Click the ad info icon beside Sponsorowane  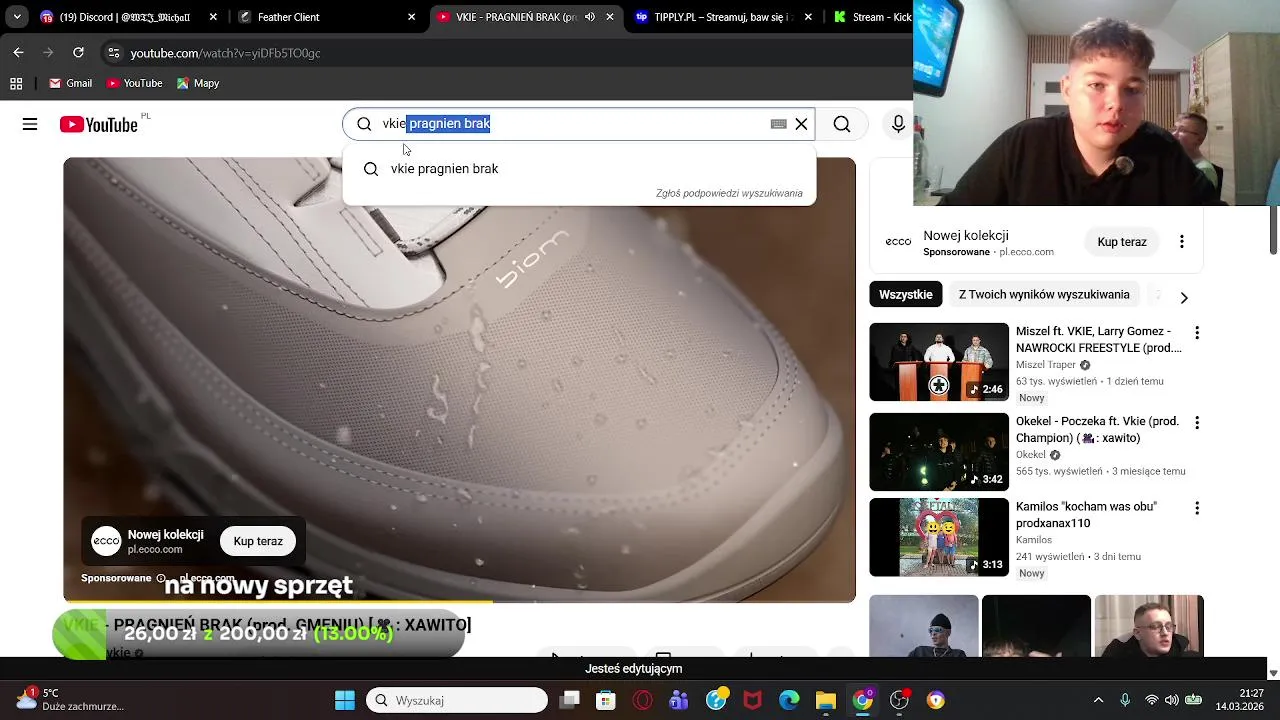pyautogui.click(x=161, y=578)
